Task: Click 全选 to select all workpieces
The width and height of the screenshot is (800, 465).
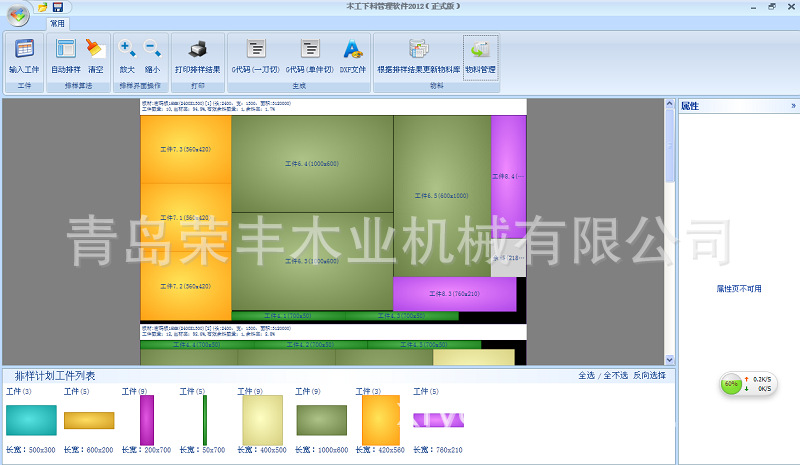Action: click(586, 375)
